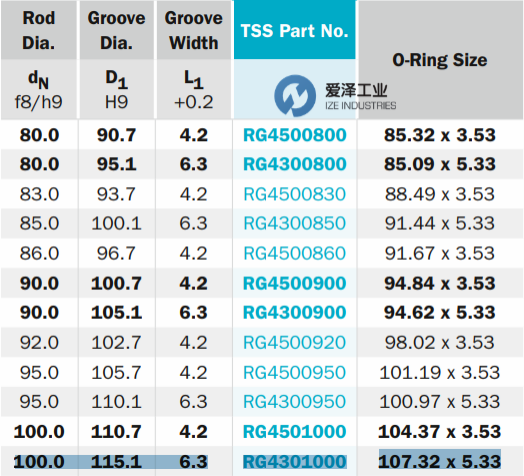The height and width of the screenshot is (476, 524).
Task: Select part number RG4500900
Action: pyautogui.click(x=295, y=283)
